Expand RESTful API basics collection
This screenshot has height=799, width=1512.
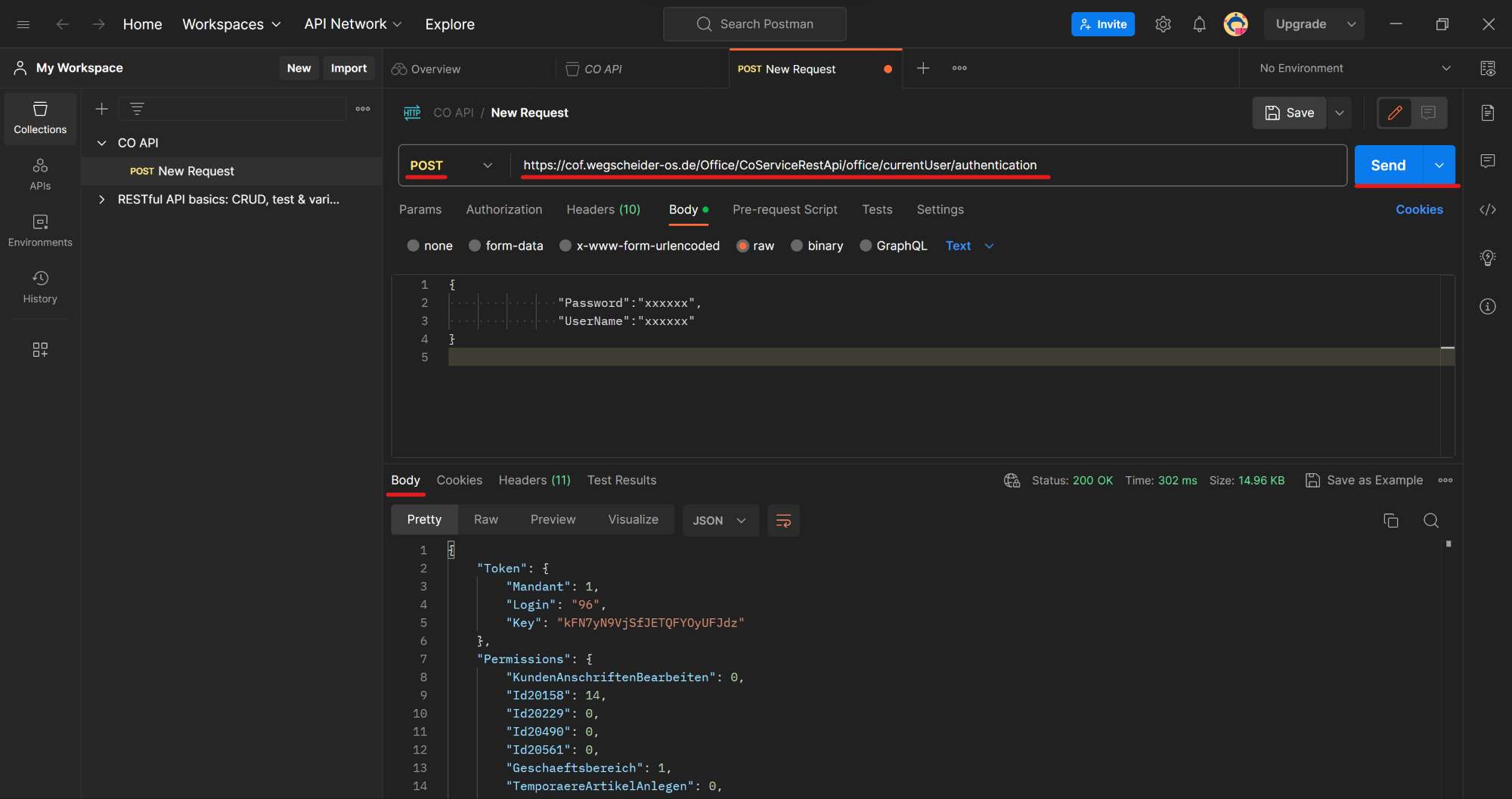[x=101, y=200]
